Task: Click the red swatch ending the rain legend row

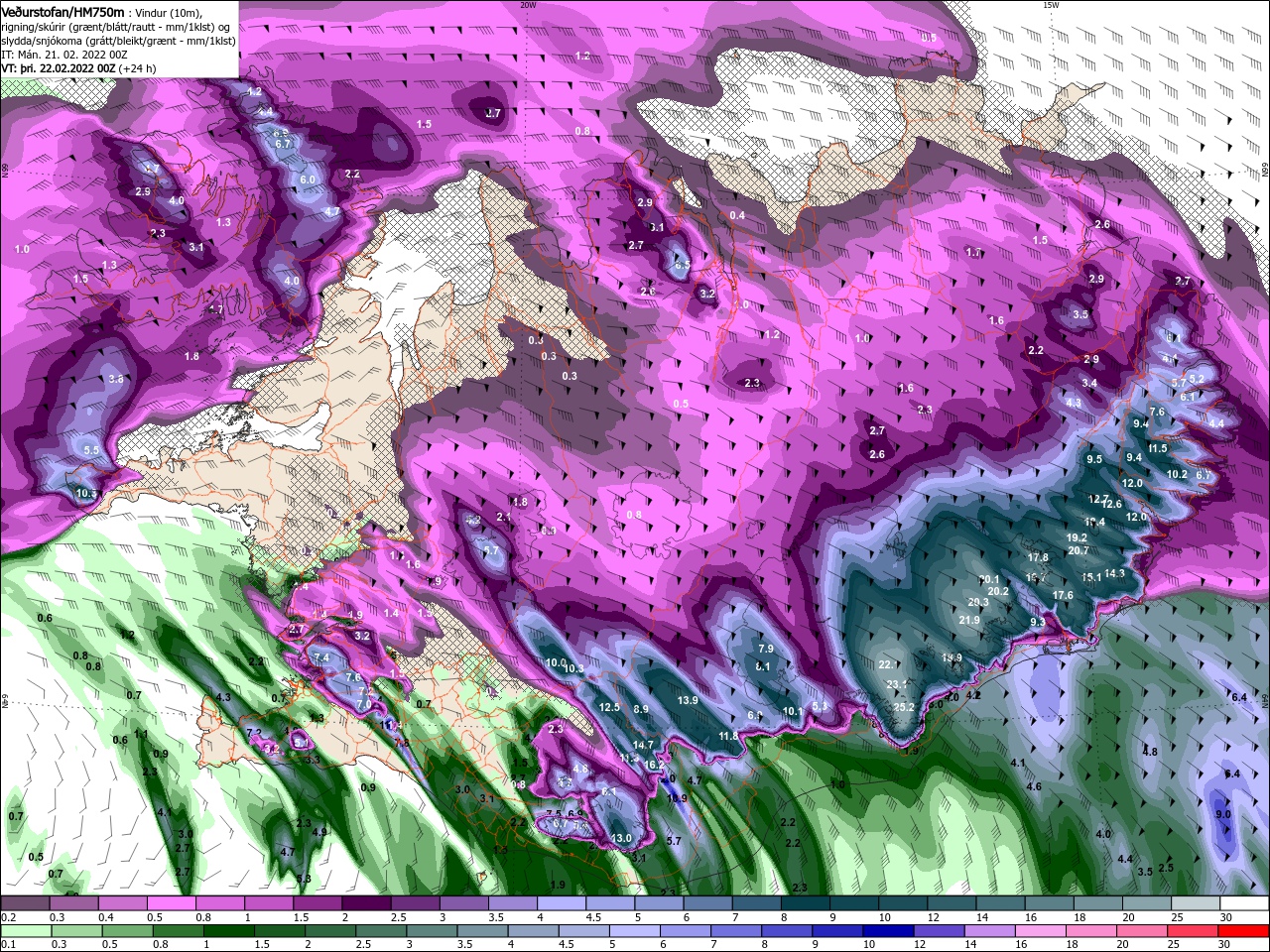Action: tap(1244, 931)
